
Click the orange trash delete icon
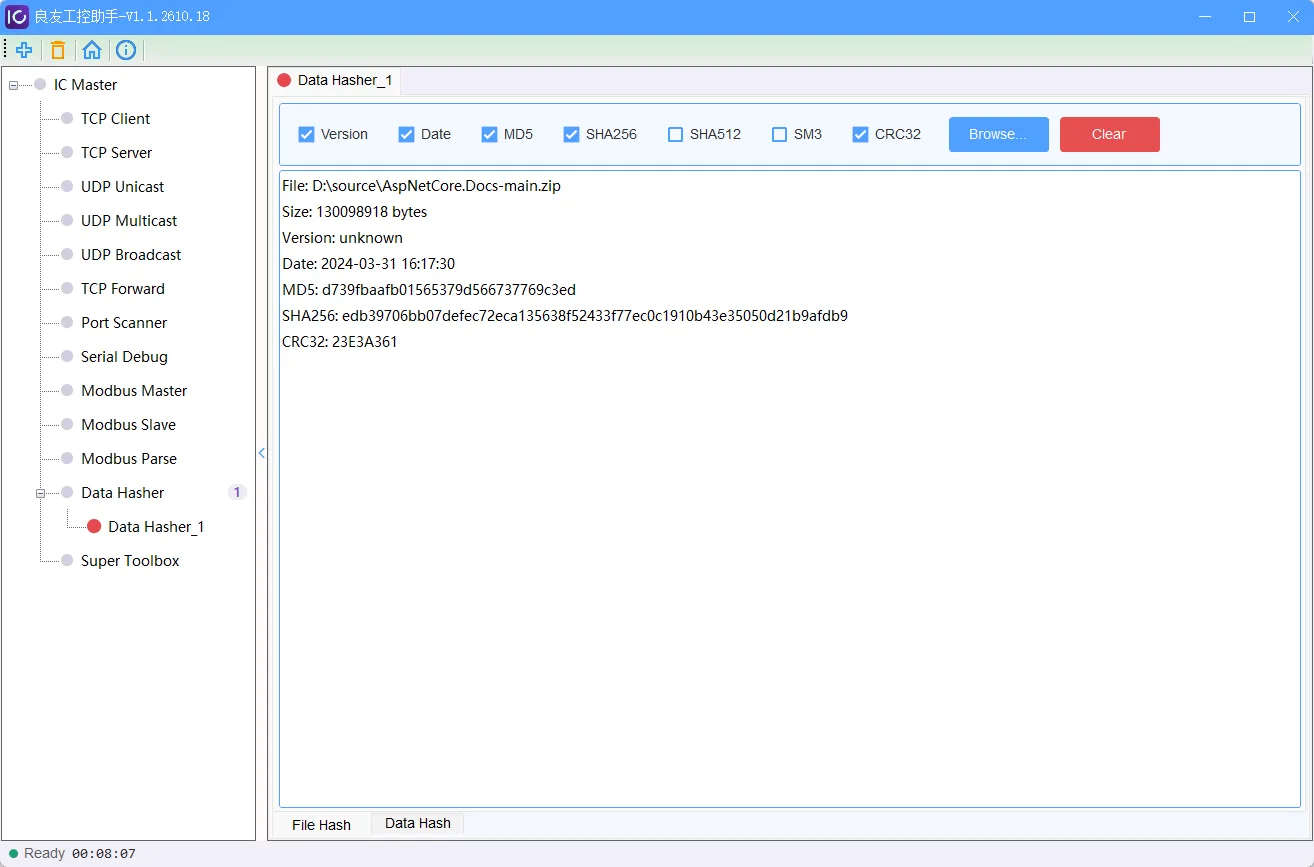point(58,50)
